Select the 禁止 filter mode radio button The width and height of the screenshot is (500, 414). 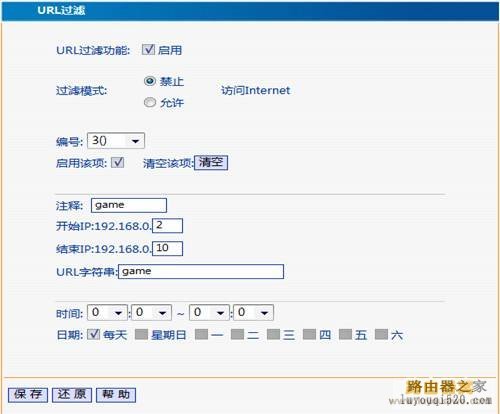click(x=150, y=81)
